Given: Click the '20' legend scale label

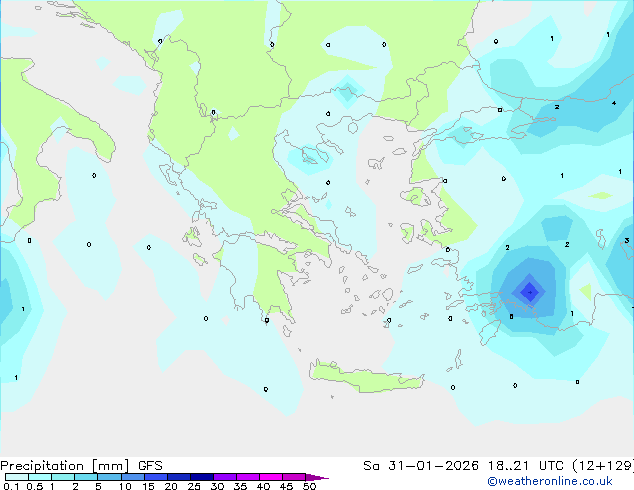Looking at the screenshot, I should tap(171, 486).
